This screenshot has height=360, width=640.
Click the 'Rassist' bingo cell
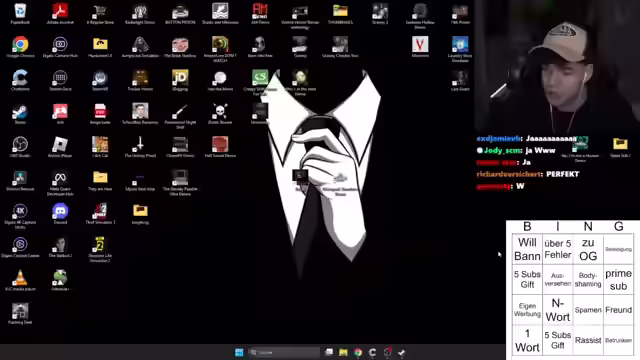[x=588, y=340]
